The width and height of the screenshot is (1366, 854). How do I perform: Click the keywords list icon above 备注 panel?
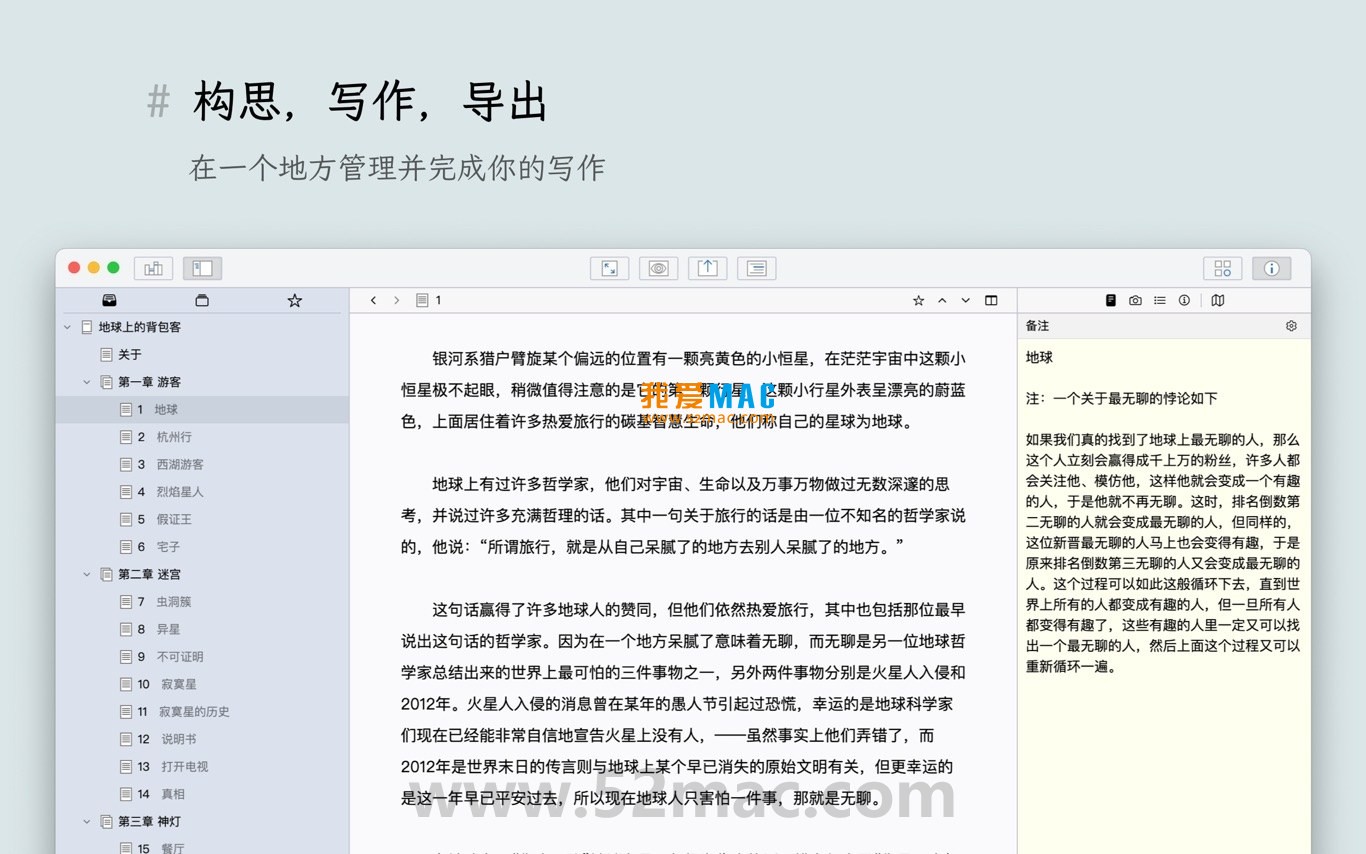pos(1162,300)
